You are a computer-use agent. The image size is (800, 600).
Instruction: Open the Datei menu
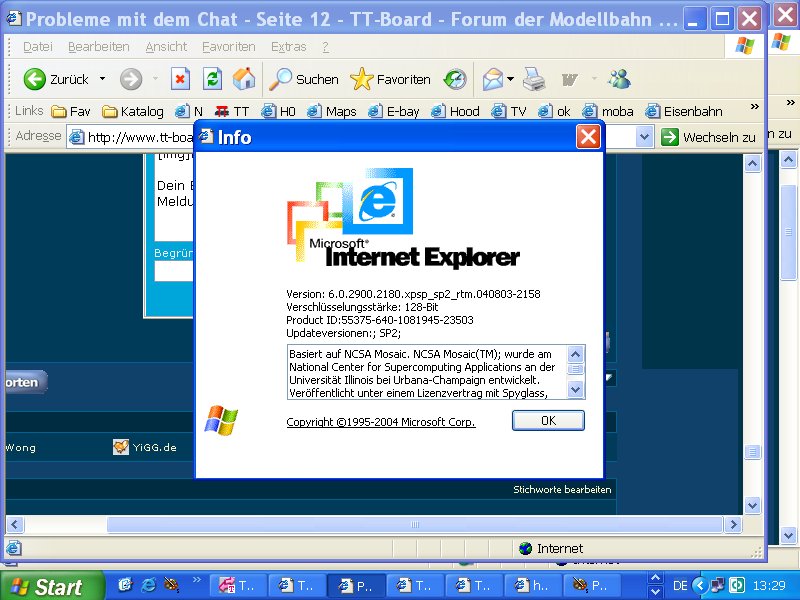[38, 46]
